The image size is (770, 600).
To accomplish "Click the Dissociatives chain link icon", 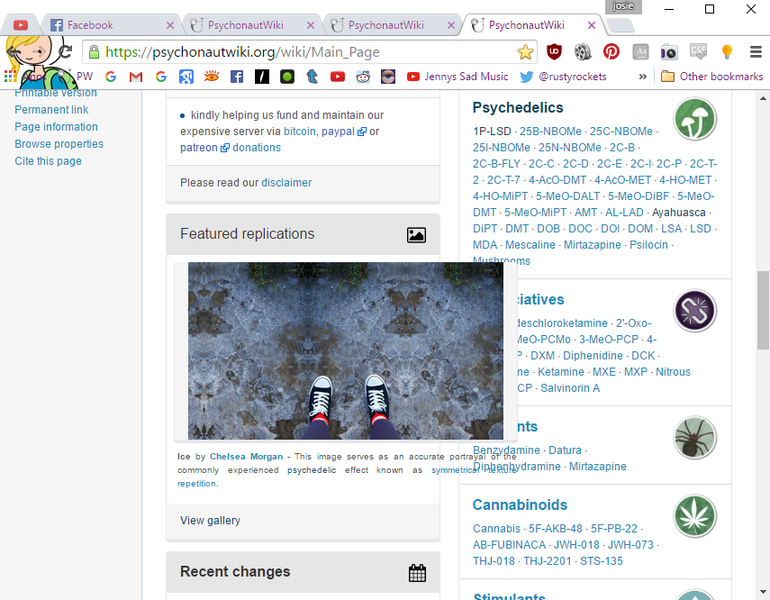I will point(695,310).
